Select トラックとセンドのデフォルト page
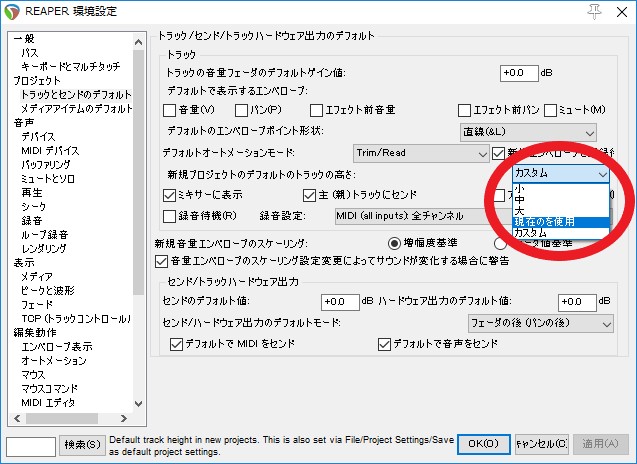 pos(76,95)
